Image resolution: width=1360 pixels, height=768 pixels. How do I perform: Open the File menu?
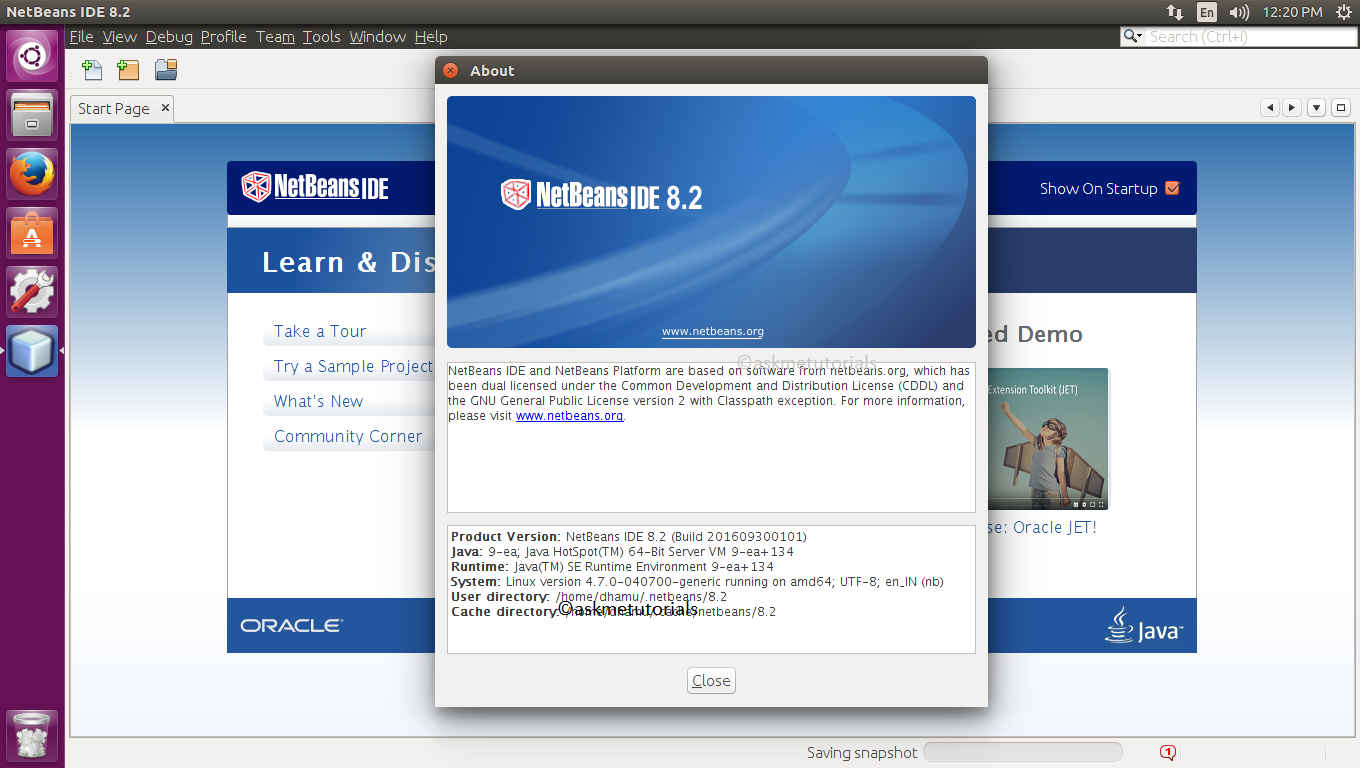[x=81, y=37]
